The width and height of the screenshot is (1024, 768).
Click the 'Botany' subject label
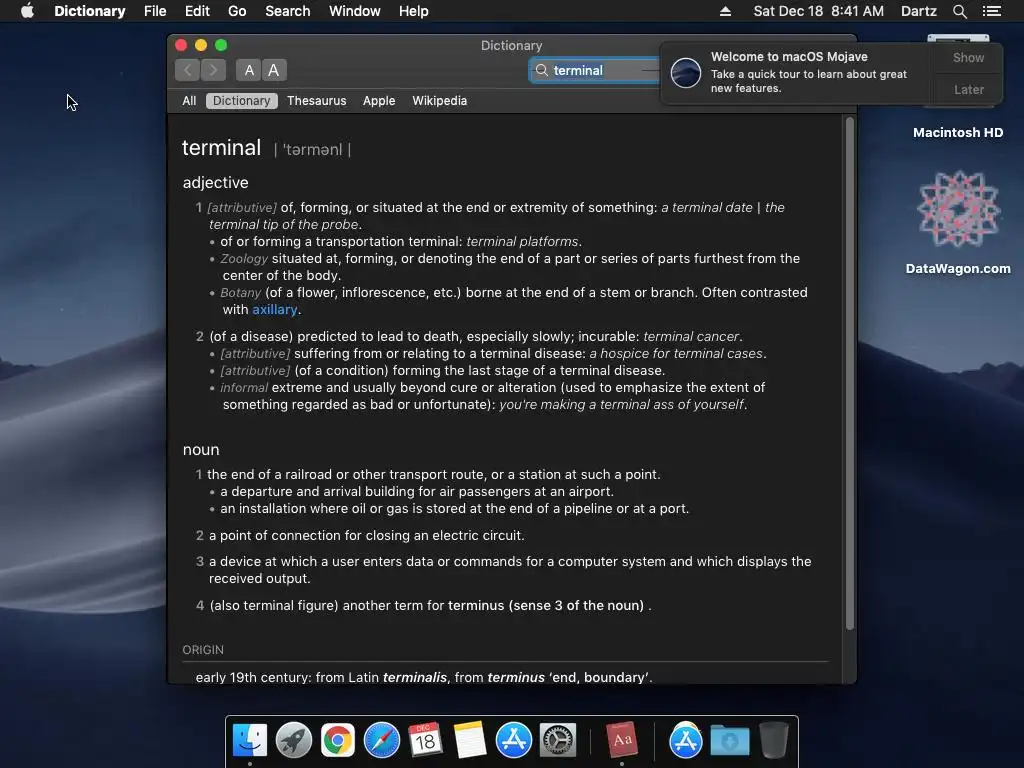[x=240, y=293]
